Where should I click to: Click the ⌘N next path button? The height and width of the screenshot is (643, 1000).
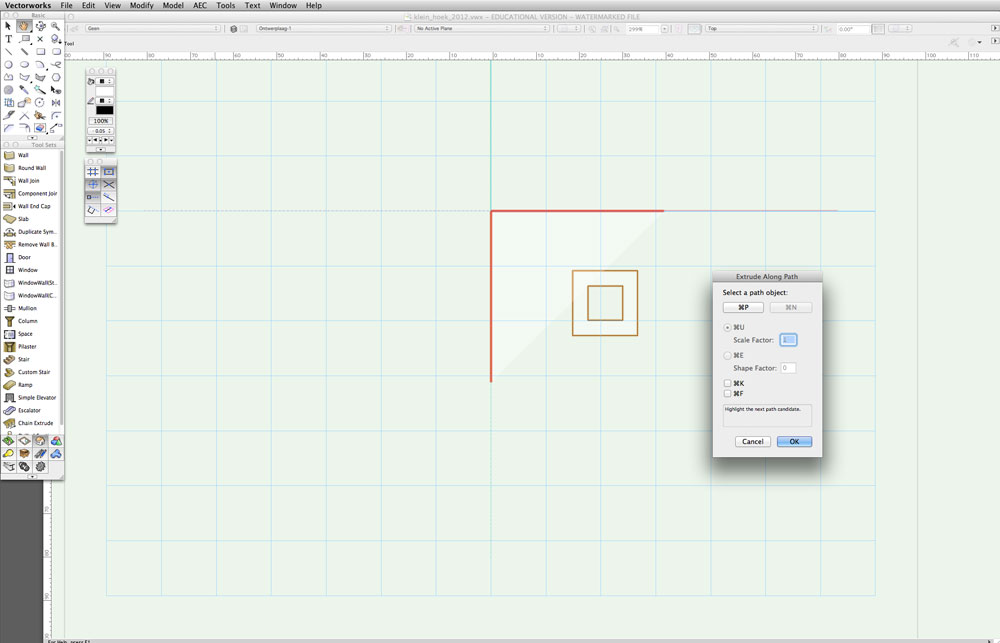(x=791, y=307)
